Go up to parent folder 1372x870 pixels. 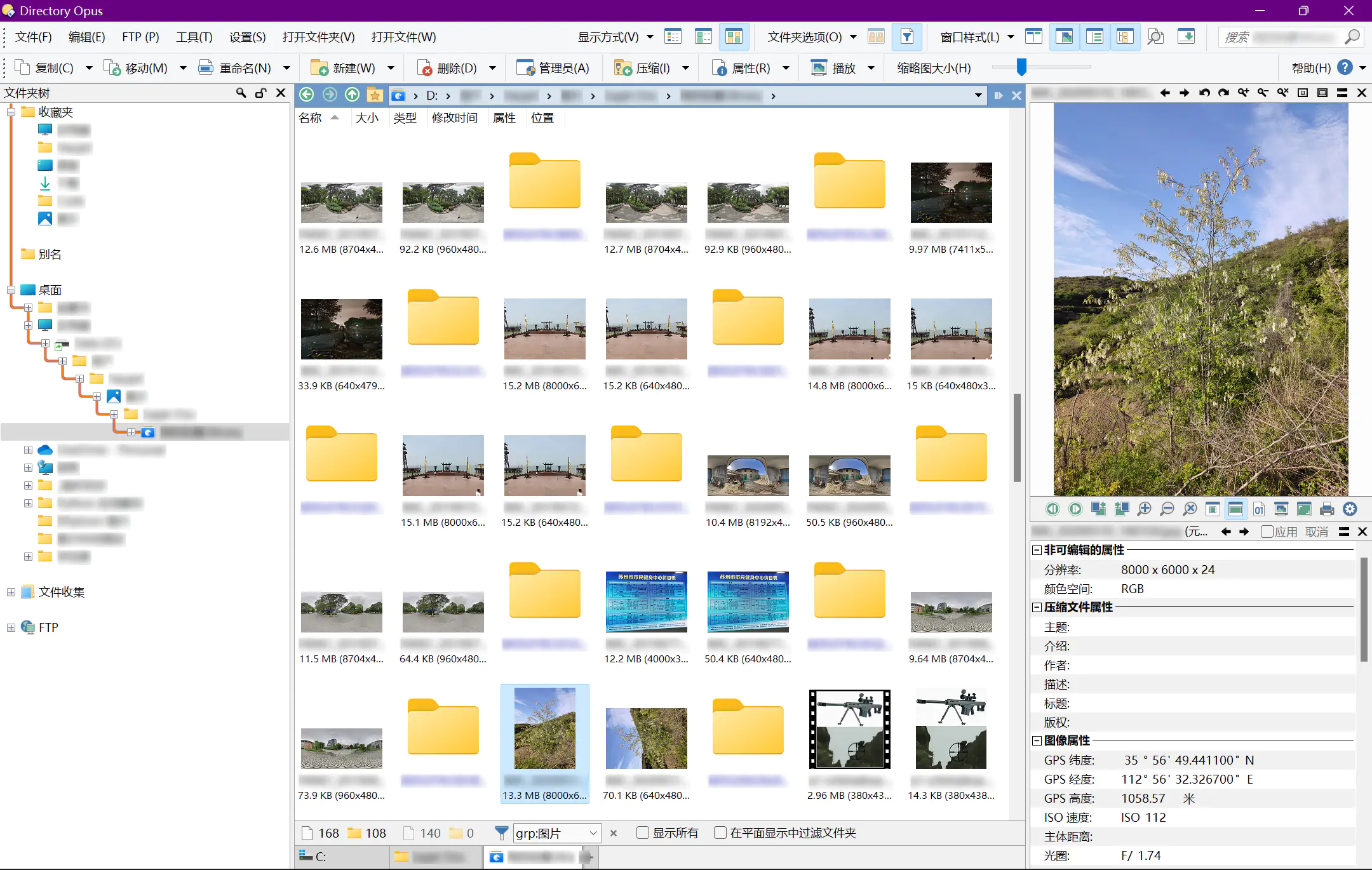coord(352,95)
